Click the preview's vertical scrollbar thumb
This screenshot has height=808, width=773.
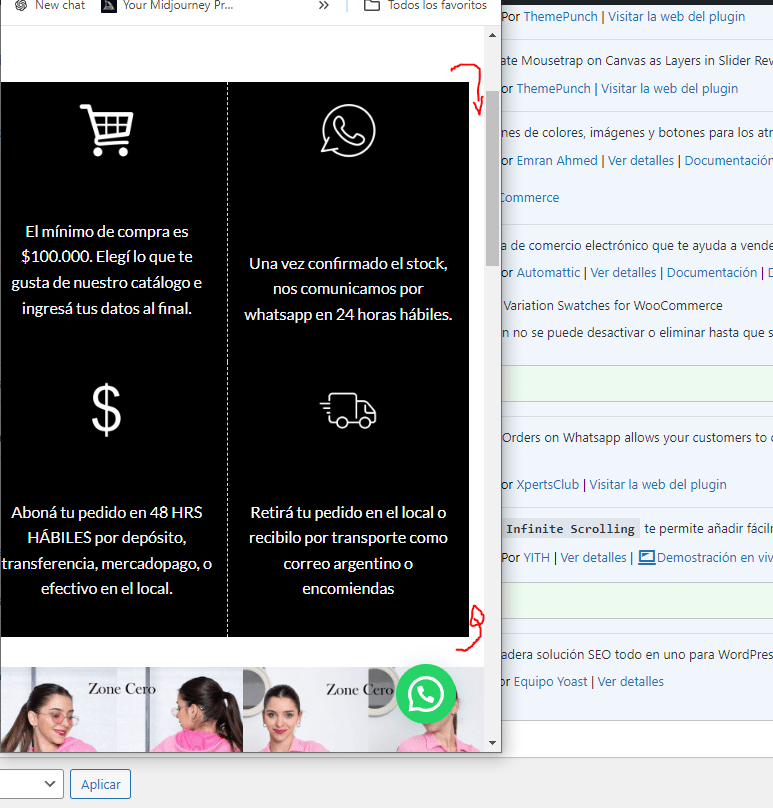click(x=492, y=178)
